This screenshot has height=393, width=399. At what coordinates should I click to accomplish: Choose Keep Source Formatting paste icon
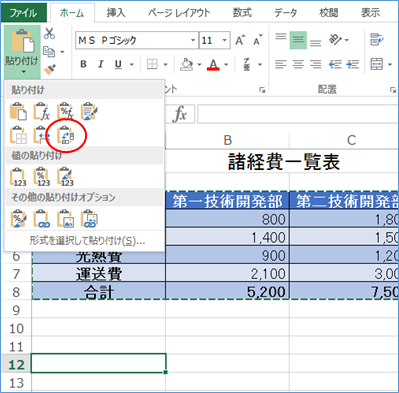(89, 112)
